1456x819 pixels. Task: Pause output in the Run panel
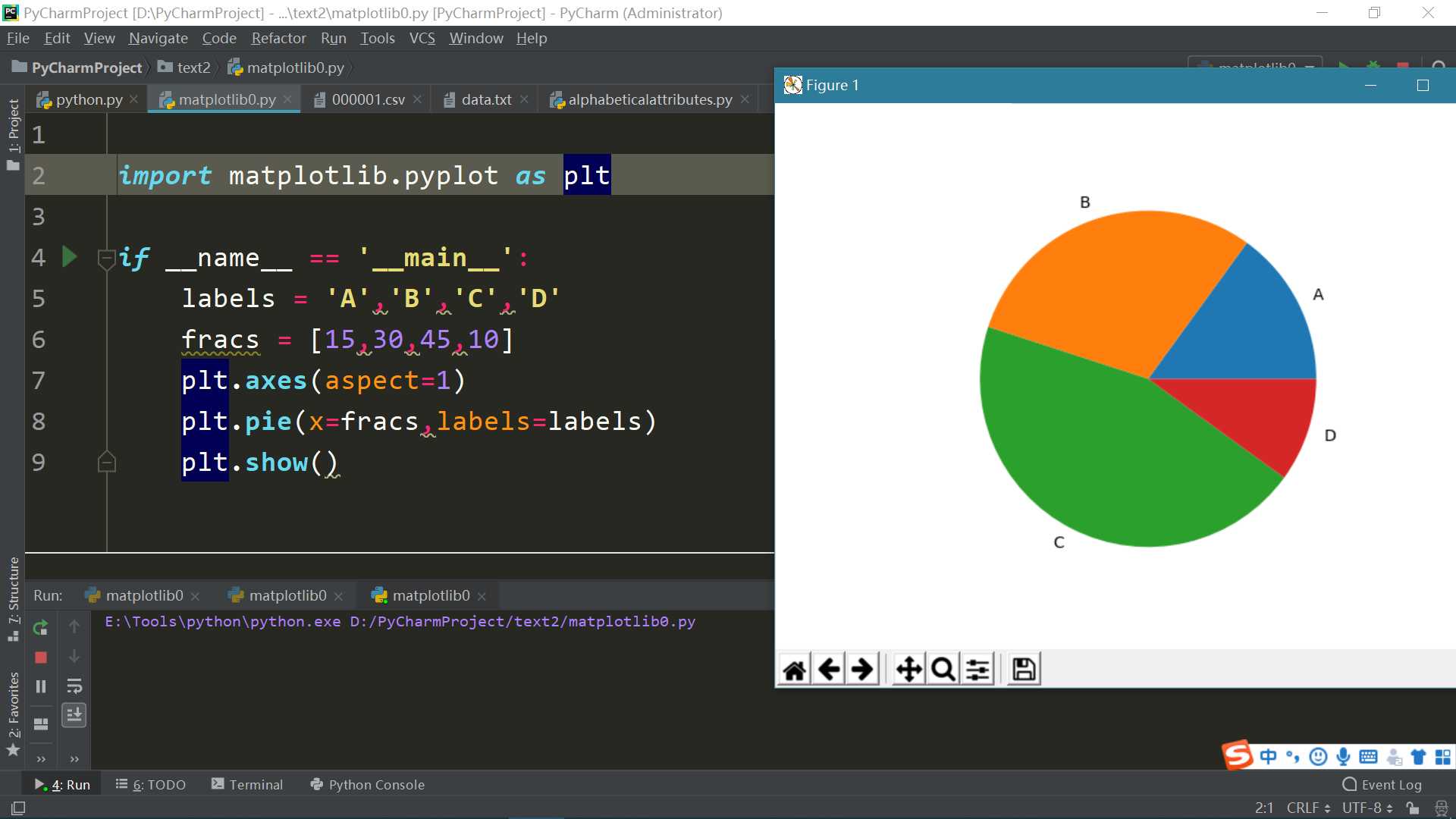tap(41, 686)
